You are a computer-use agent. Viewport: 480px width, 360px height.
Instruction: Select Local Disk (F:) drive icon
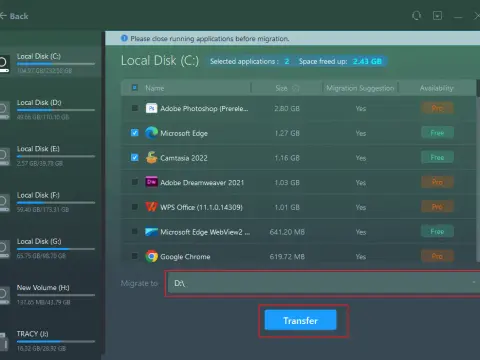pos(4,203)
